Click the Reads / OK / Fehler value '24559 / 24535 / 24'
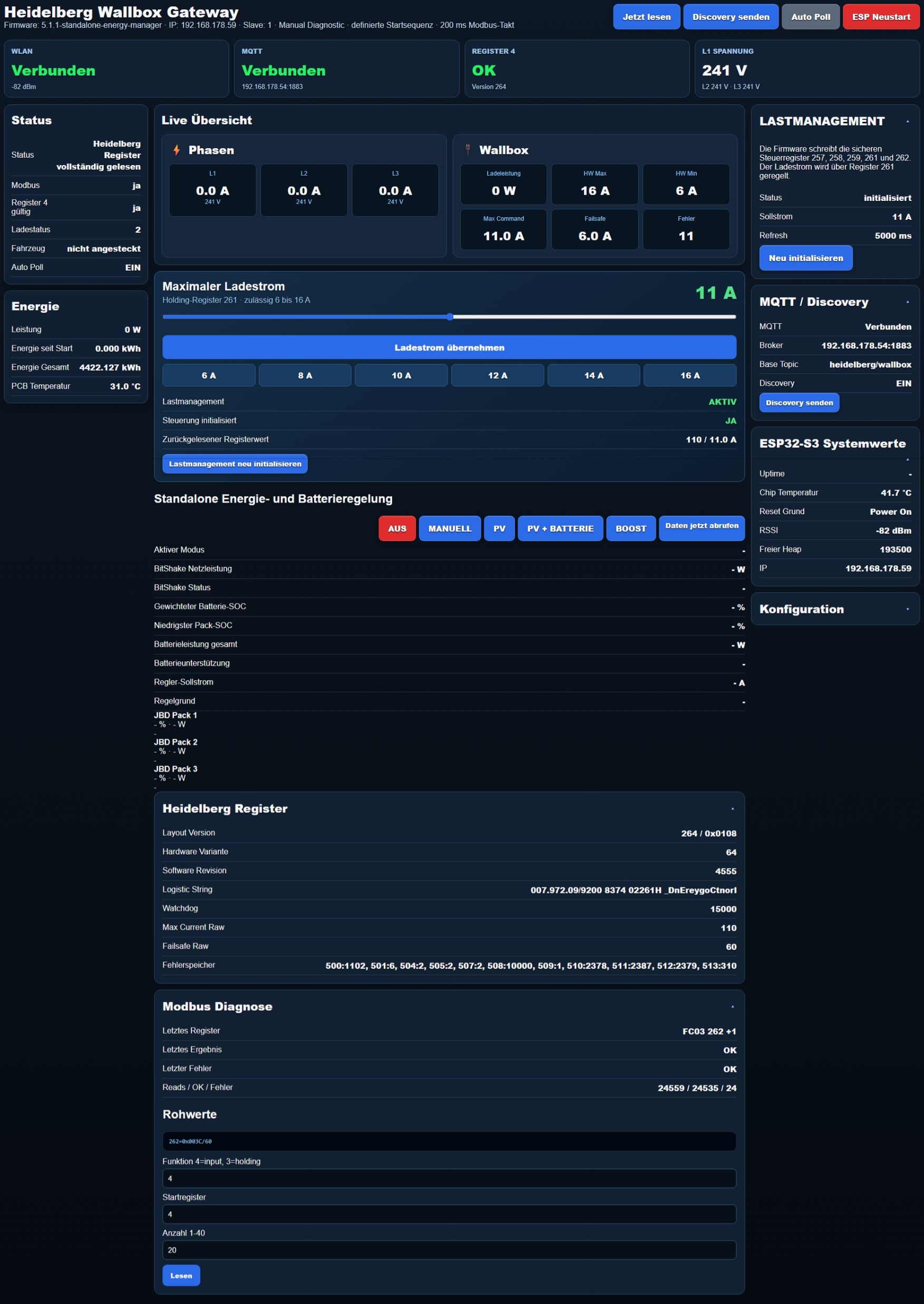 point(697,1088)
